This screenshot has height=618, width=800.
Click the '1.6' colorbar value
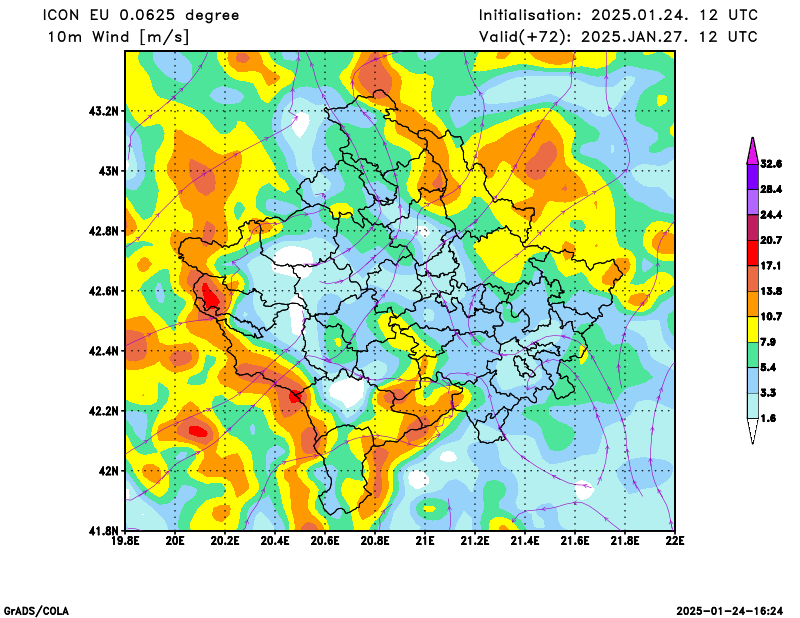point(768,418)
